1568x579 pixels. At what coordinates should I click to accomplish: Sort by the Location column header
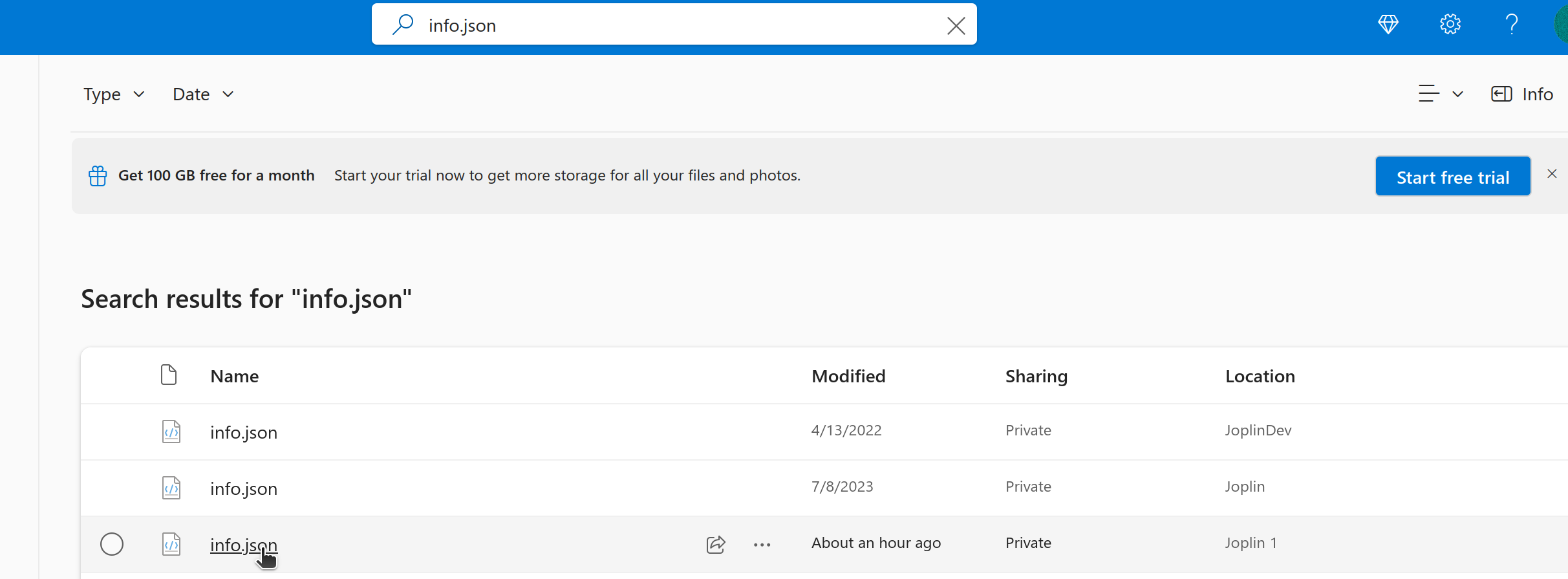(x=1260, y=376)
